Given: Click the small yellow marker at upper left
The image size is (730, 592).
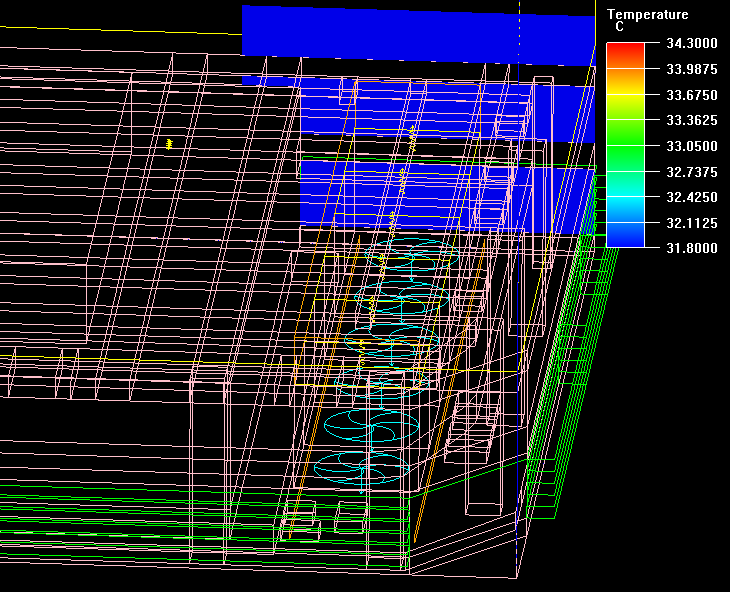Looking at the screenshot, I should click(x=169, y=144).
